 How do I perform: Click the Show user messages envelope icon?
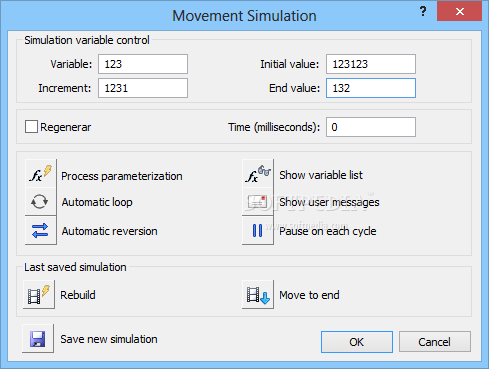point(258,202)
